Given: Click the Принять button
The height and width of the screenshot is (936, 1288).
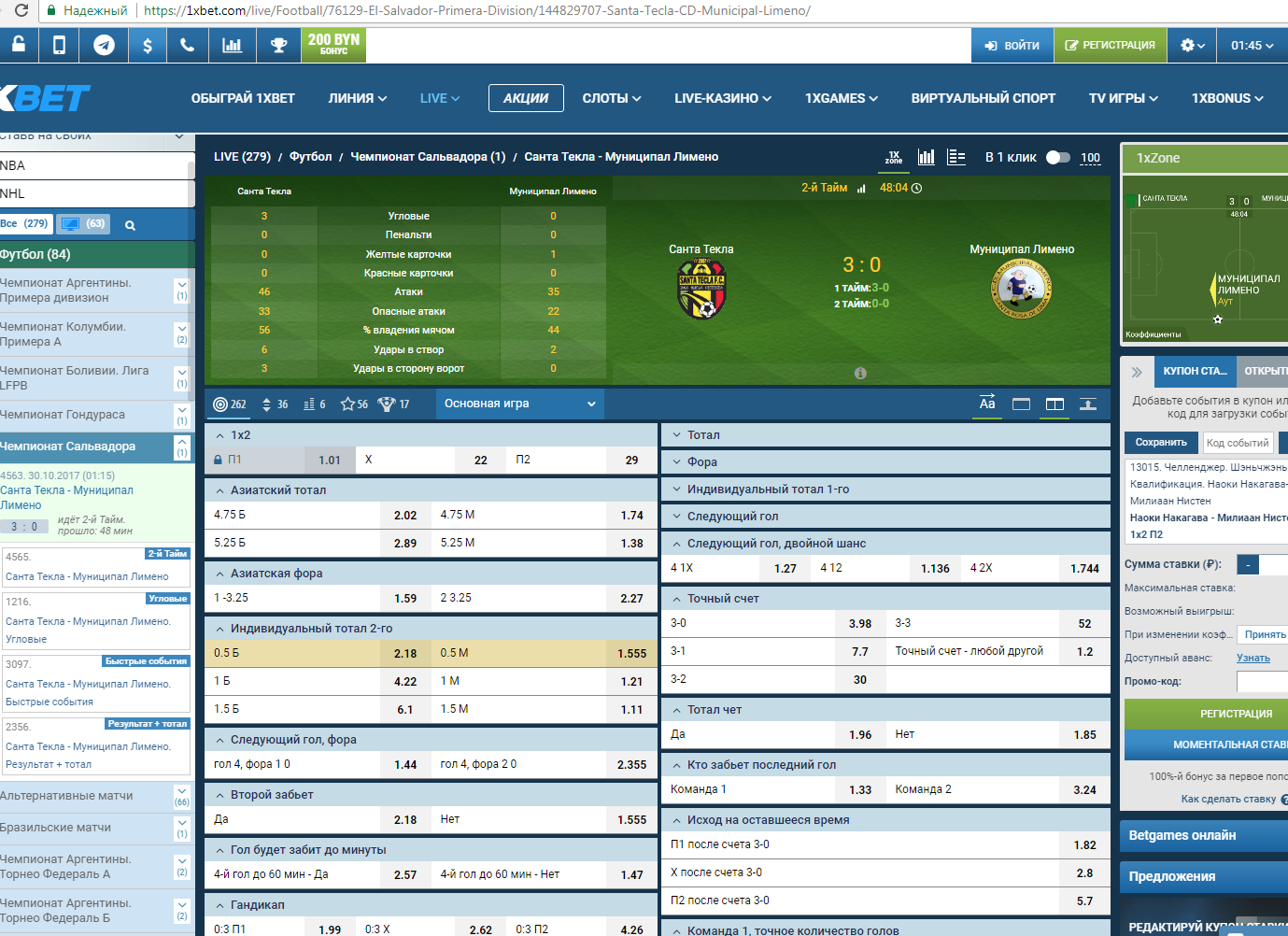Looking at the screenshot, I should click(x=1265, y=634).
